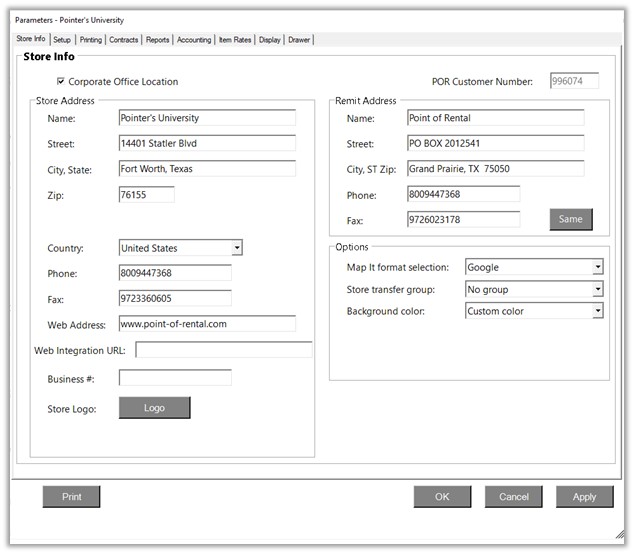Click the Logo button

tap(154, 408)
